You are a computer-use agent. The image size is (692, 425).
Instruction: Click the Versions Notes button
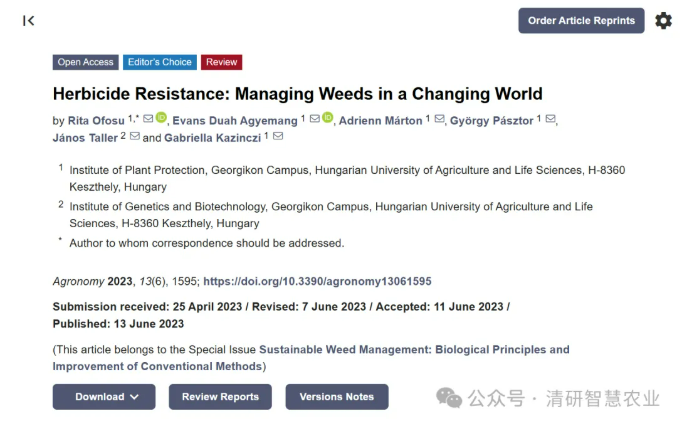tap(337, 397)
